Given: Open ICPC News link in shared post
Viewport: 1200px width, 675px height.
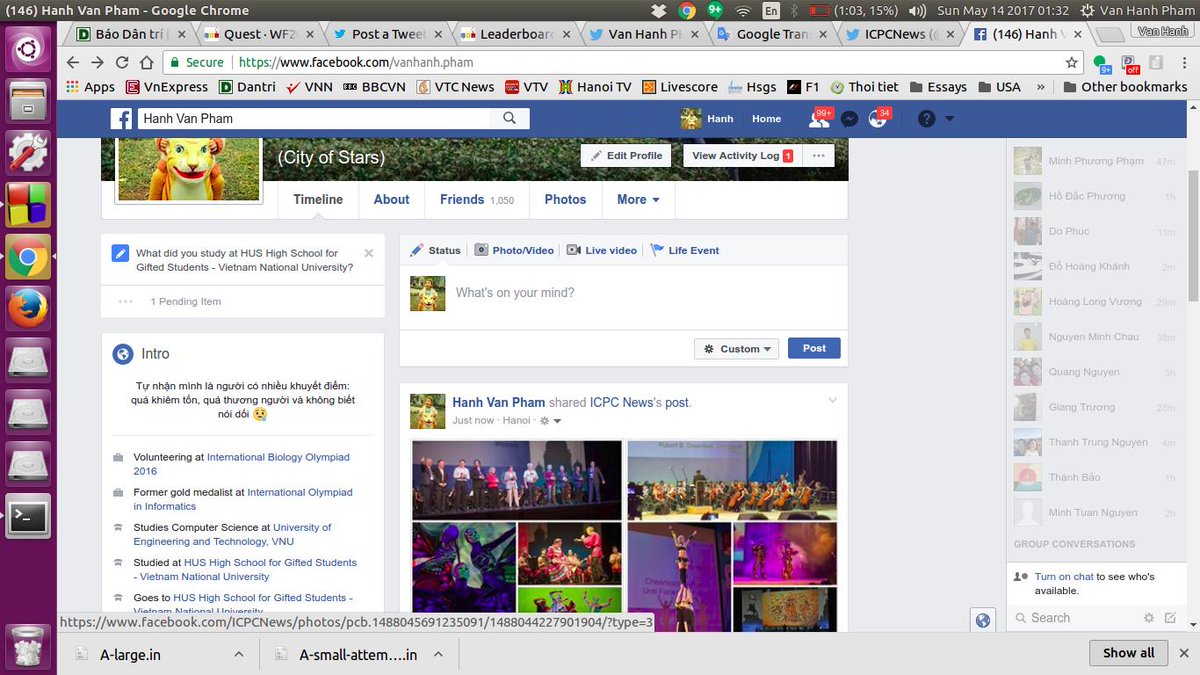Looking at the screenshot, I should tap(621, 402).
